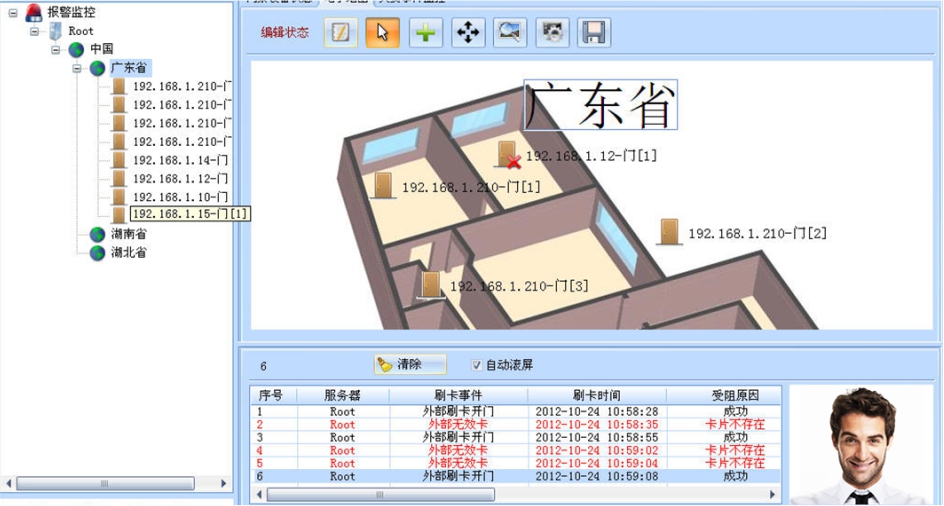Click tree panel scroll-left arrow

coord(8,484)
